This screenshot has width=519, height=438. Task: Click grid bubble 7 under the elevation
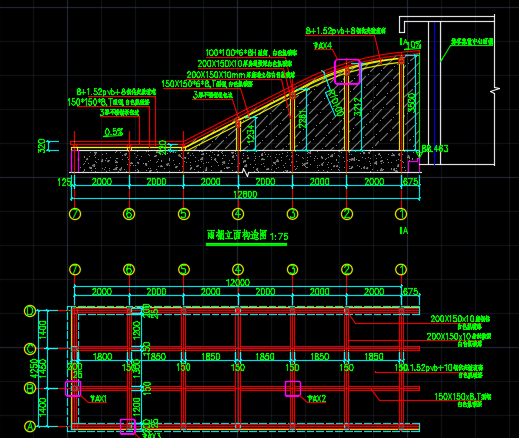tap(75, 214)
